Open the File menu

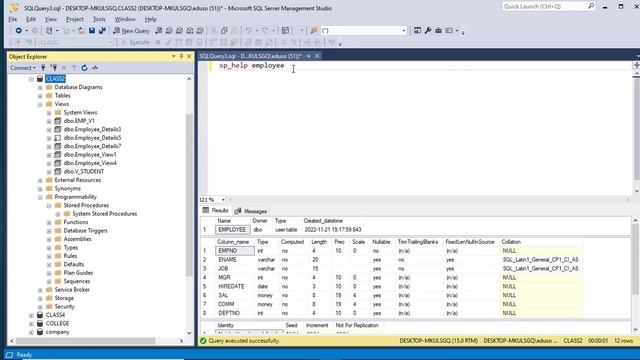tap(13, 19)
